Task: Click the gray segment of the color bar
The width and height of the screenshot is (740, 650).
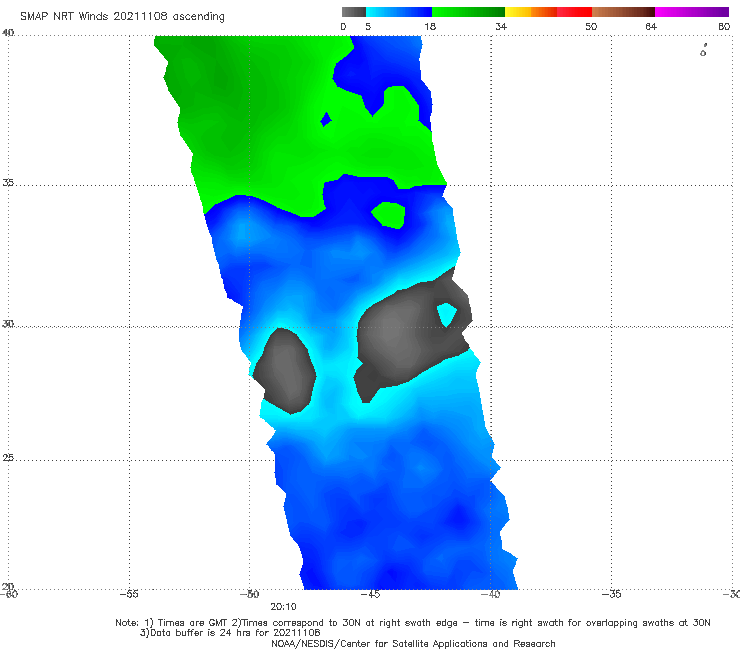Action: tap(354, 12)
